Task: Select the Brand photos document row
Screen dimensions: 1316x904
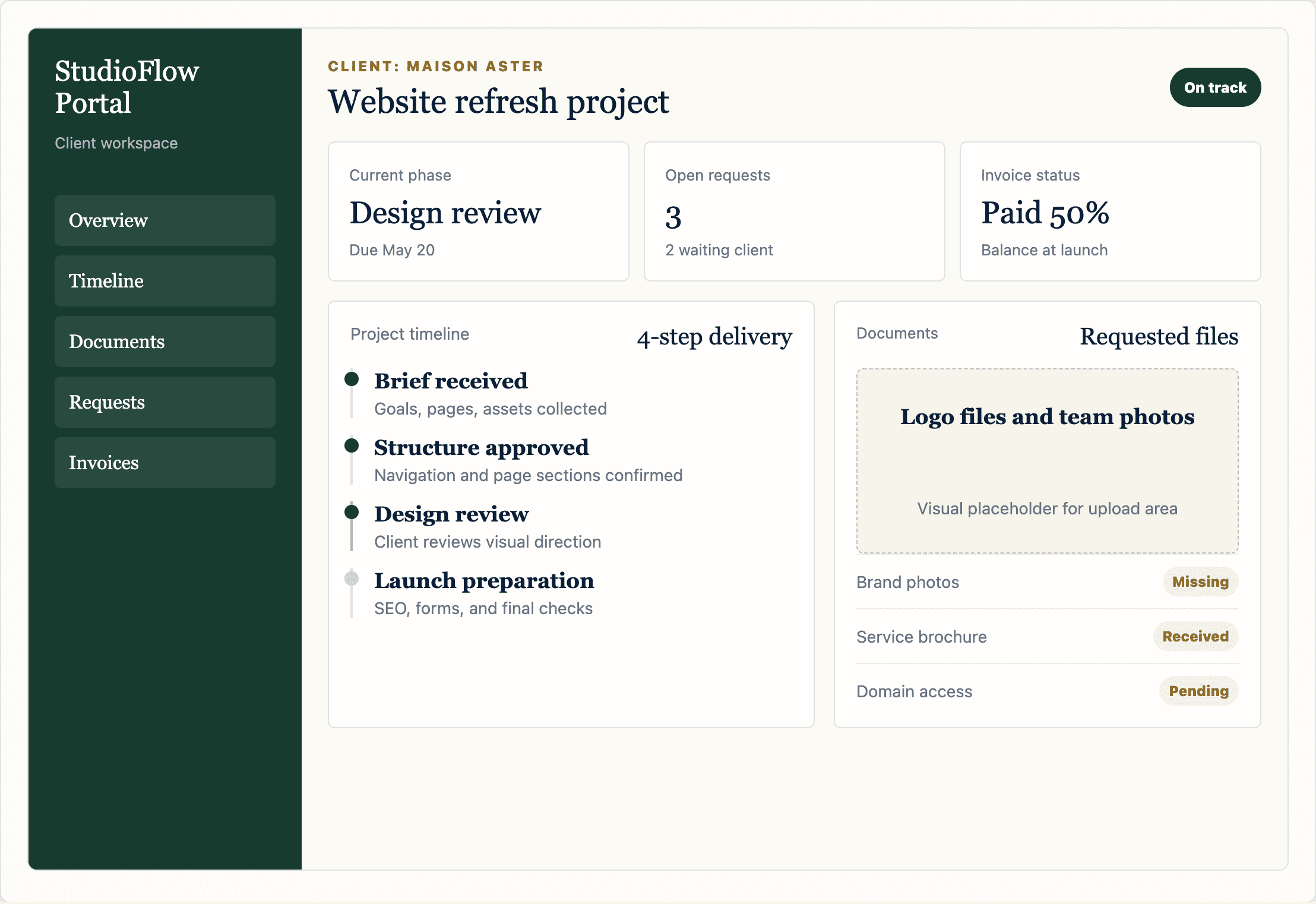Action: tap(1048, 582)
